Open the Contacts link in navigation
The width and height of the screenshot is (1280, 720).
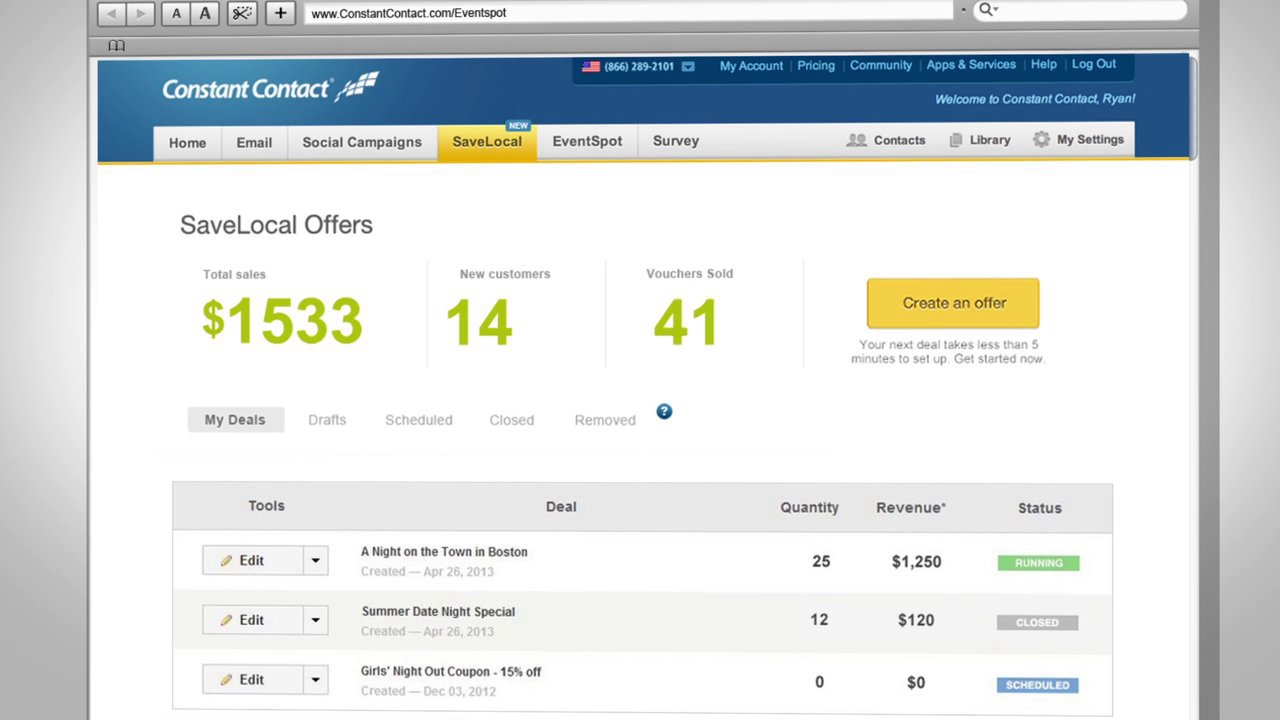pyautogui.click(x=900, y=140)
